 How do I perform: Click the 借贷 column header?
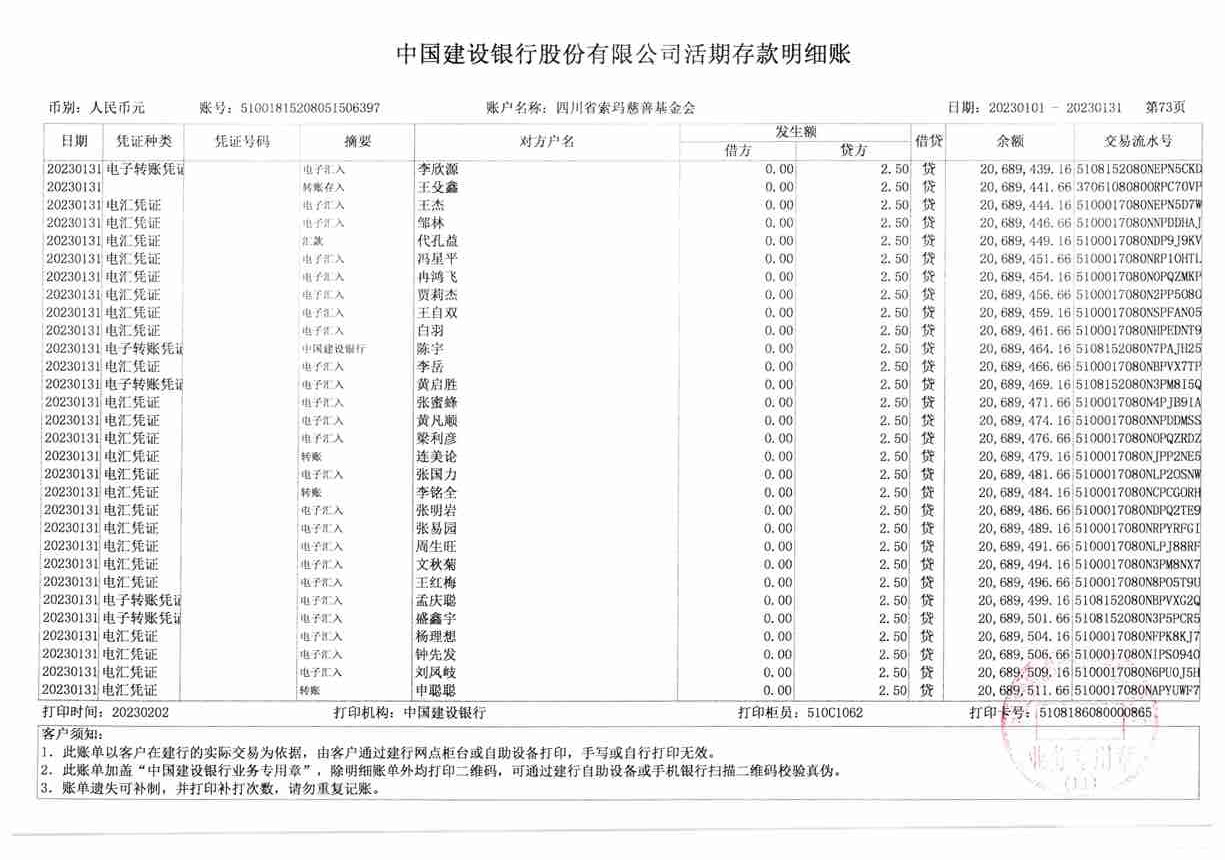click(929, 141)
